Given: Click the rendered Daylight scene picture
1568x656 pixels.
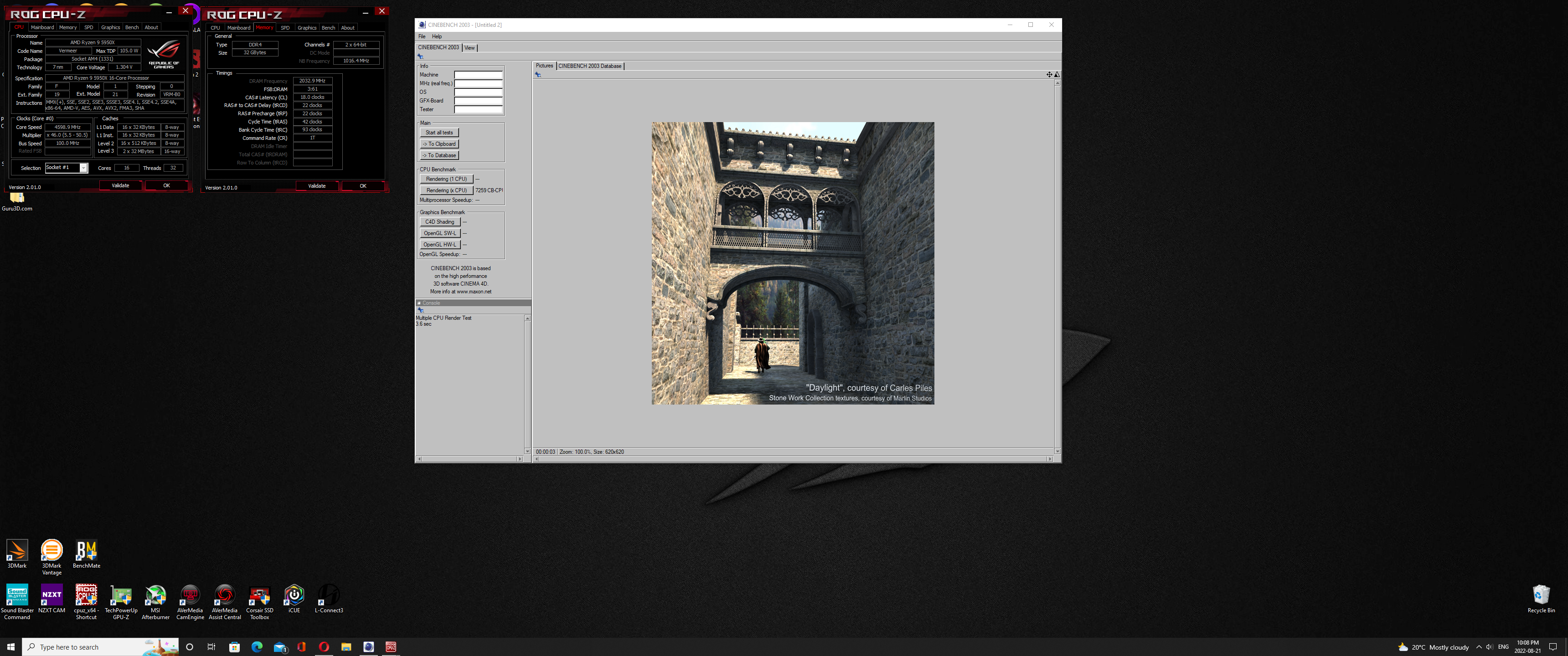Looking at the screenshot, I should coord(793,263).
